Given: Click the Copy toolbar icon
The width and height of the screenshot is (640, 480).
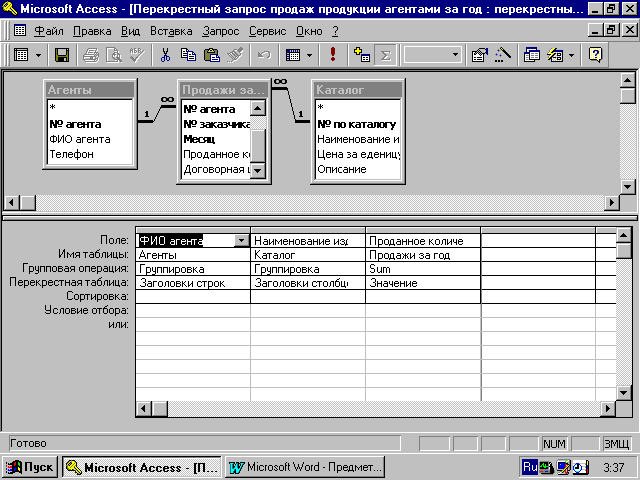Looking at the screenshot, I should [x=188, y=55].
